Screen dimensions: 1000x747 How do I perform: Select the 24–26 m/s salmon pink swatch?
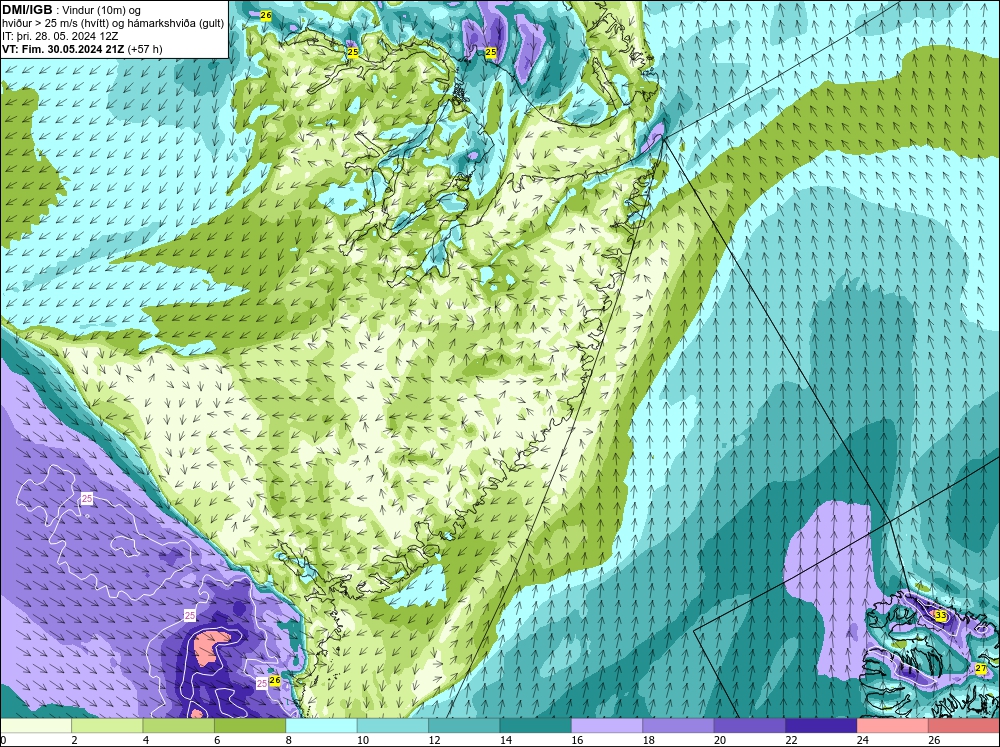(x=893, y=726)
